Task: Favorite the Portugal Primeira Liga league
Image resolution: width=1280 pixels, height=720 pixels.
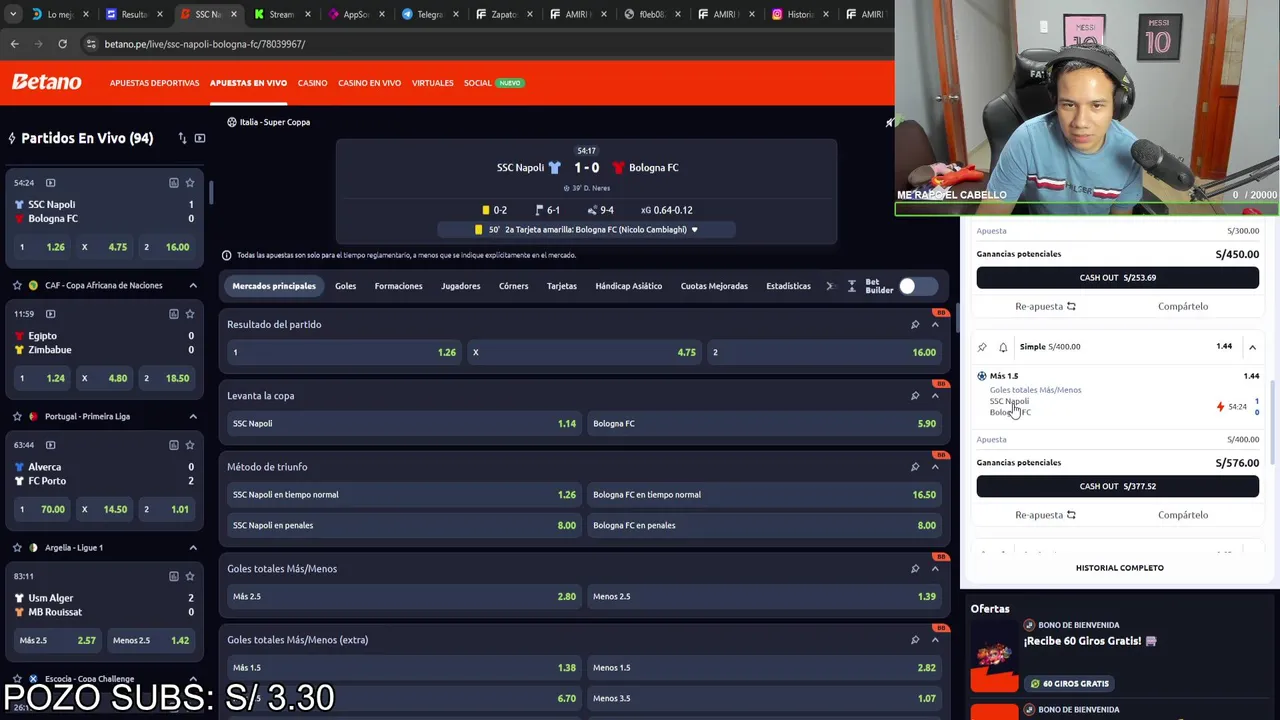Action: (x=17, y=416)
